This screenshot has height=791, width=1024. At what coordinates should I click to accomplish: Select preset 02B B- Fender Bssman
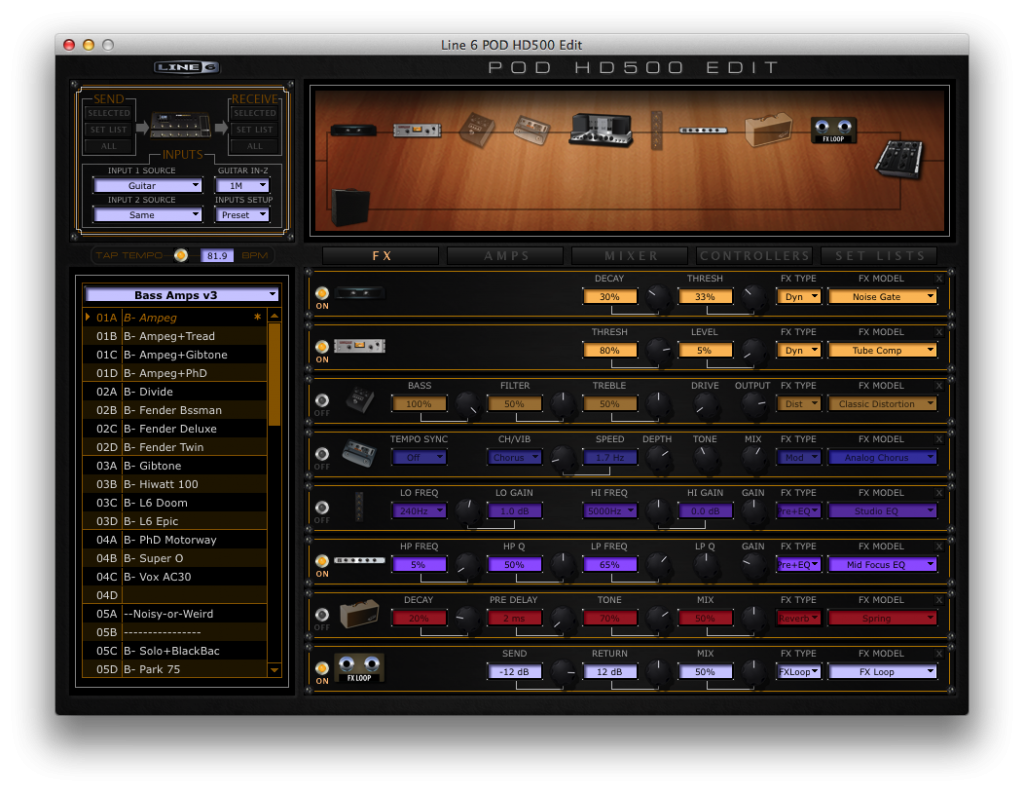click(175, 410)
